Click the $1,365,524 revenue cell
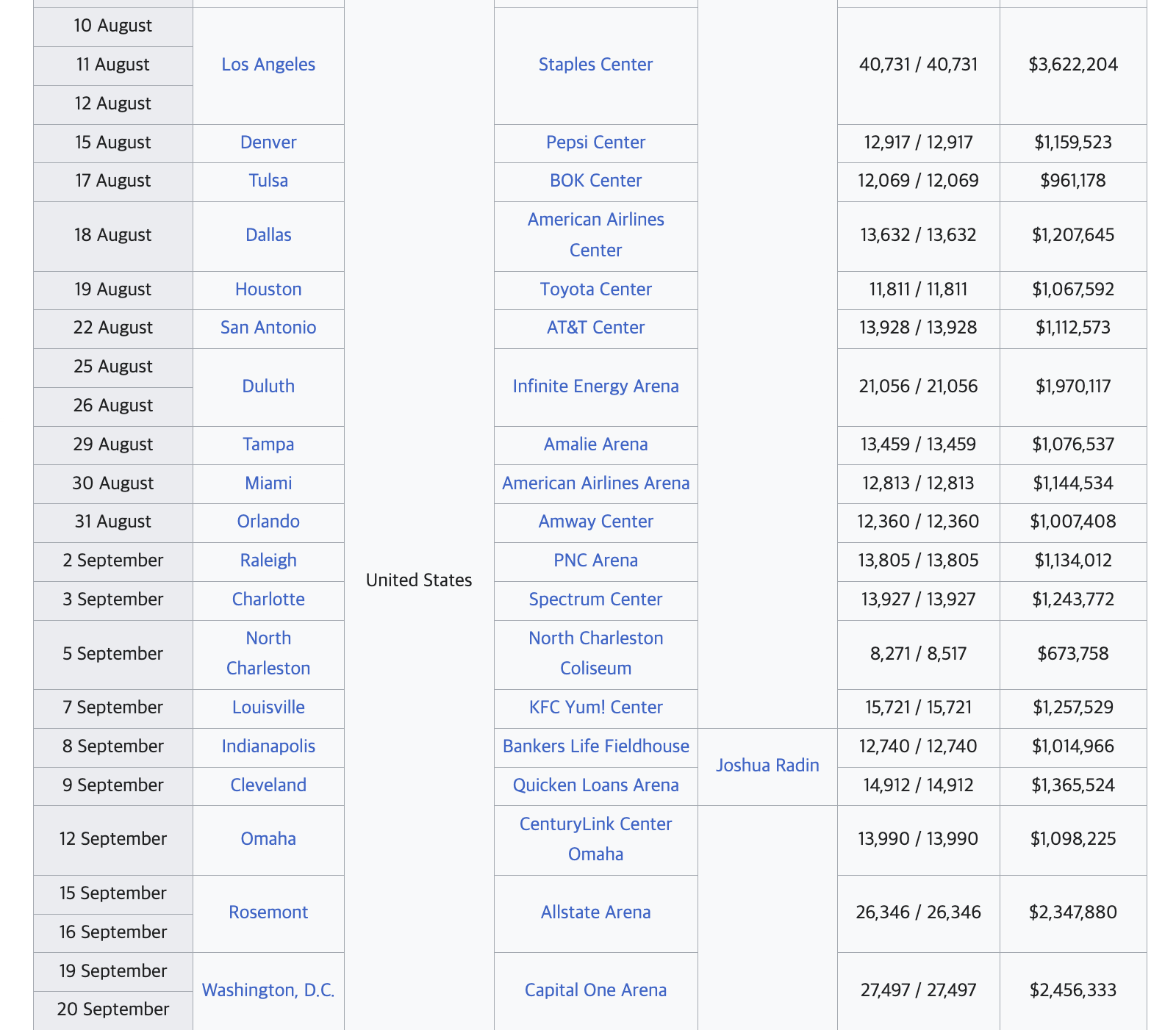The image size is (1176, 1030). 1073,785
